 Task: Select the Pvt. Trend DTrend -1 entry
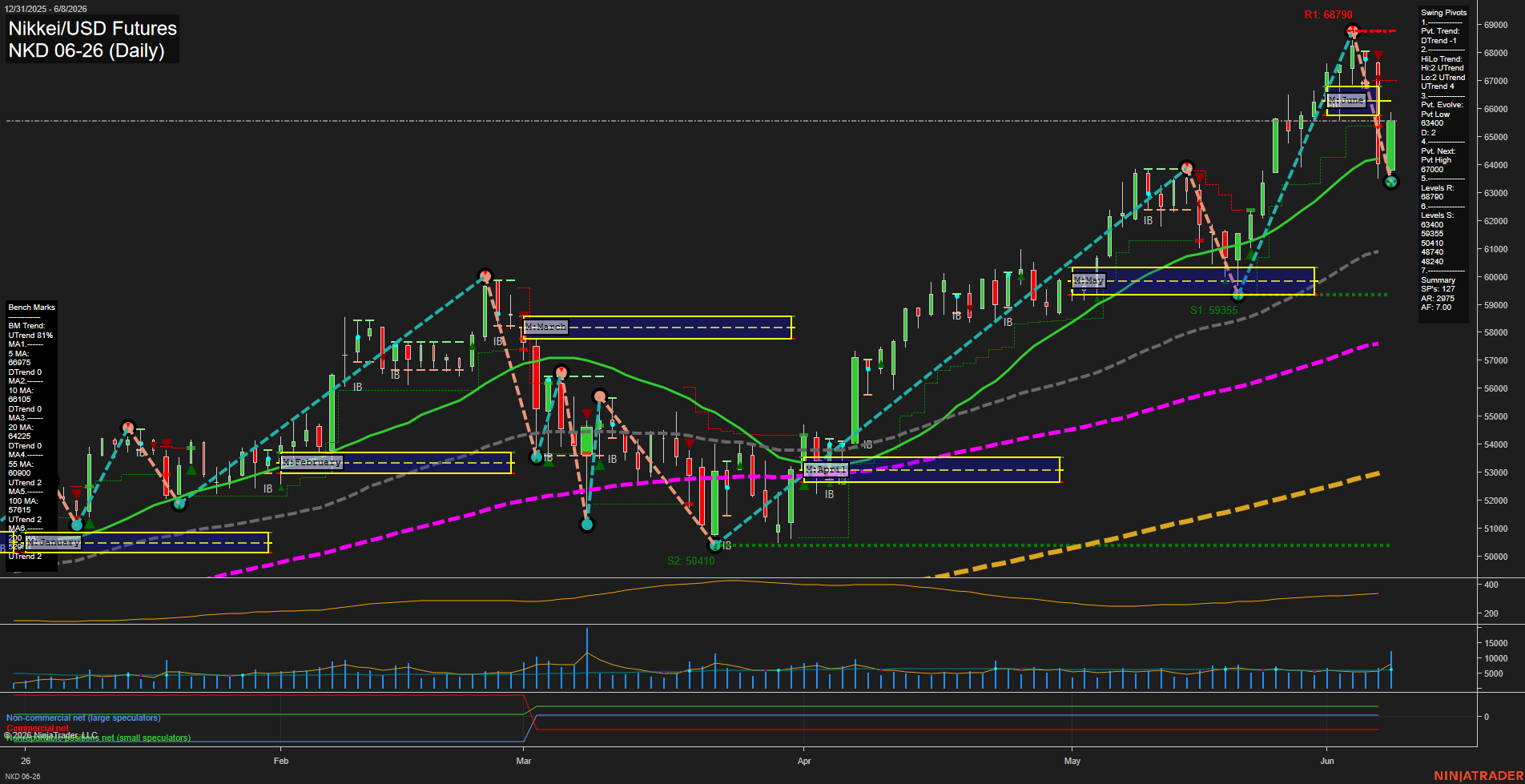[1440, 36]
